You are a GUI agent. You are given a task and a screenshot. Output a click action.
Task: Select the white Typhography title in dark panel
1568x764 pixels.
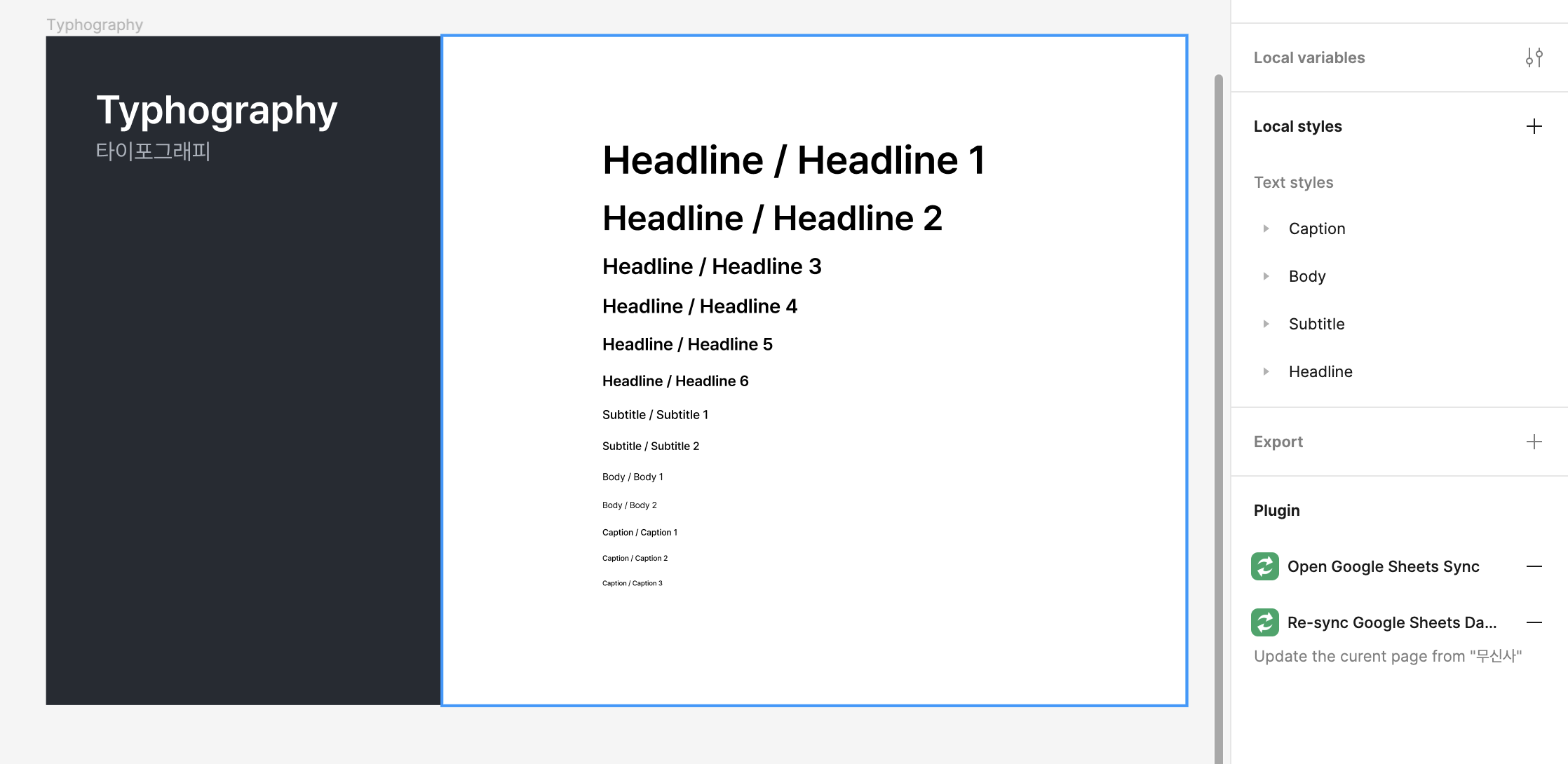click(x=217, y=111)
